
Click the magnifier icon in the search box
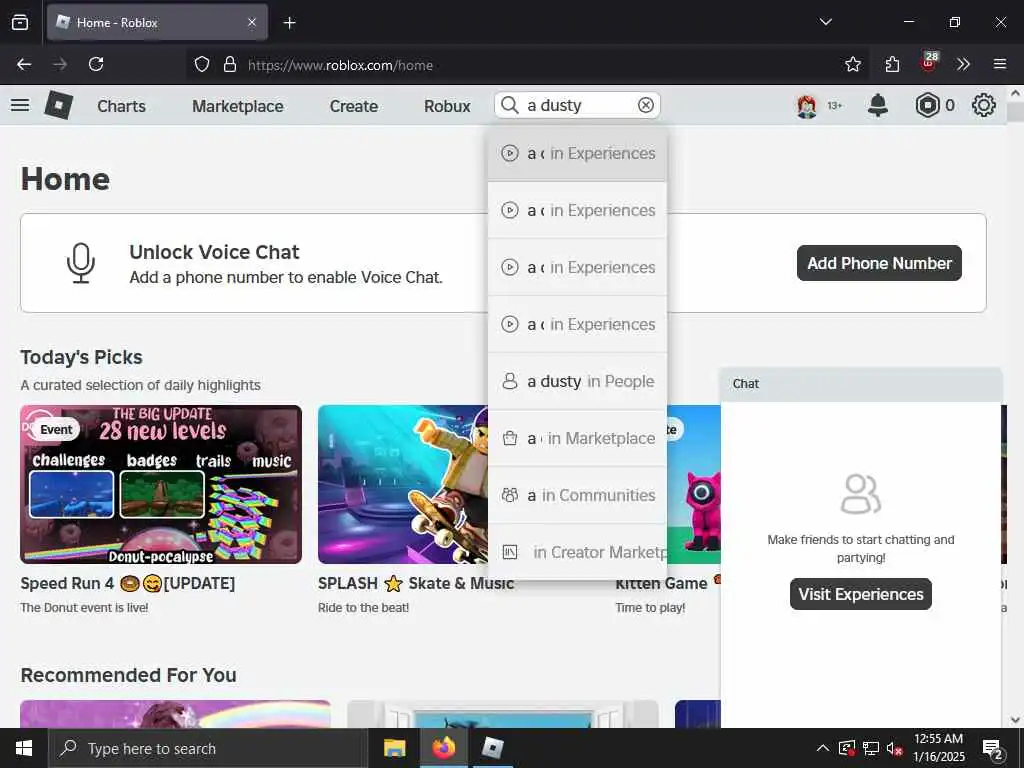(509, 105)
